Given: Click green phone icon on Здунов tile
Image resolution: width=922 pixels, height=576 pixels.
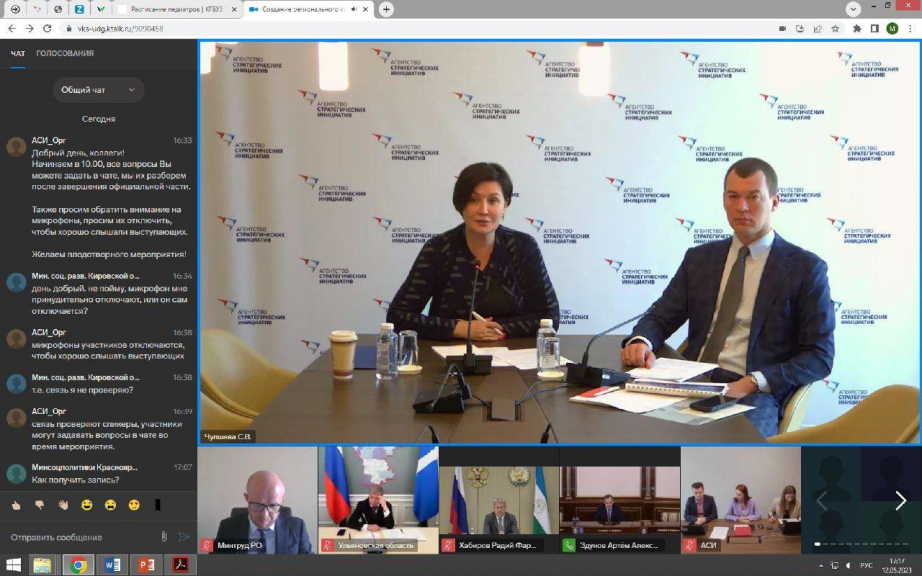Looking at the screenshot, I should [569, 545].
